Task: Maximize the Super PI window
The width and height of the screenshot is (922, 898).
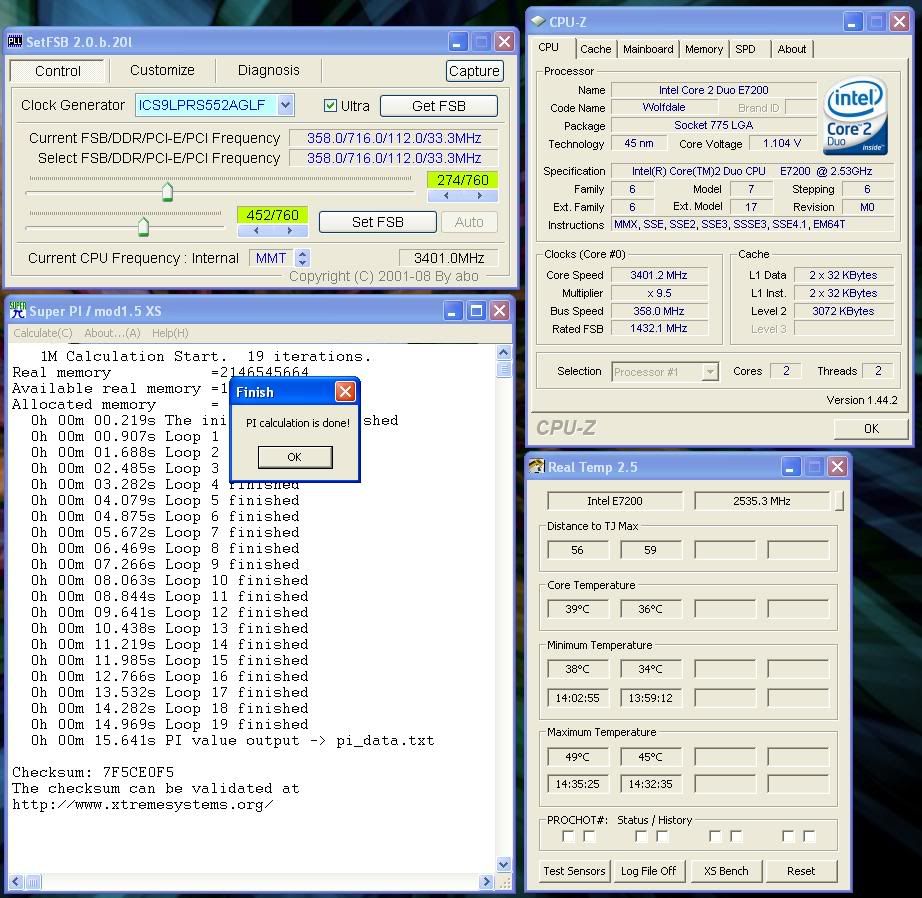Action: [476, 311]
